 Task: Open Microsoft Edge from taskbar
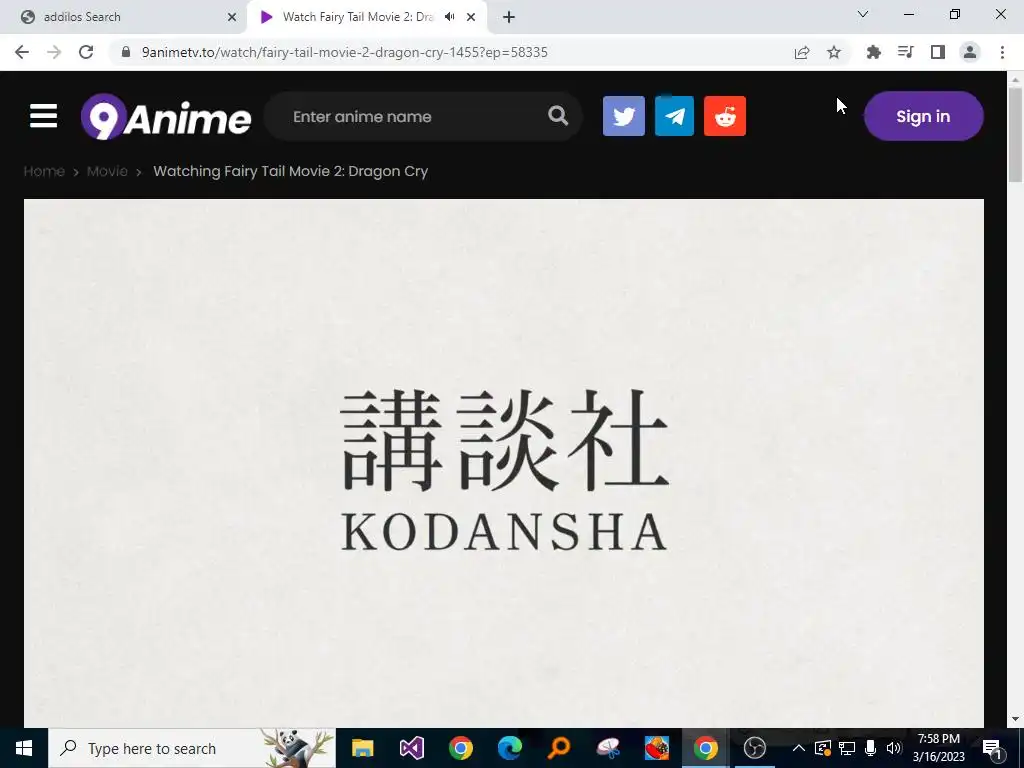point(509,748)
